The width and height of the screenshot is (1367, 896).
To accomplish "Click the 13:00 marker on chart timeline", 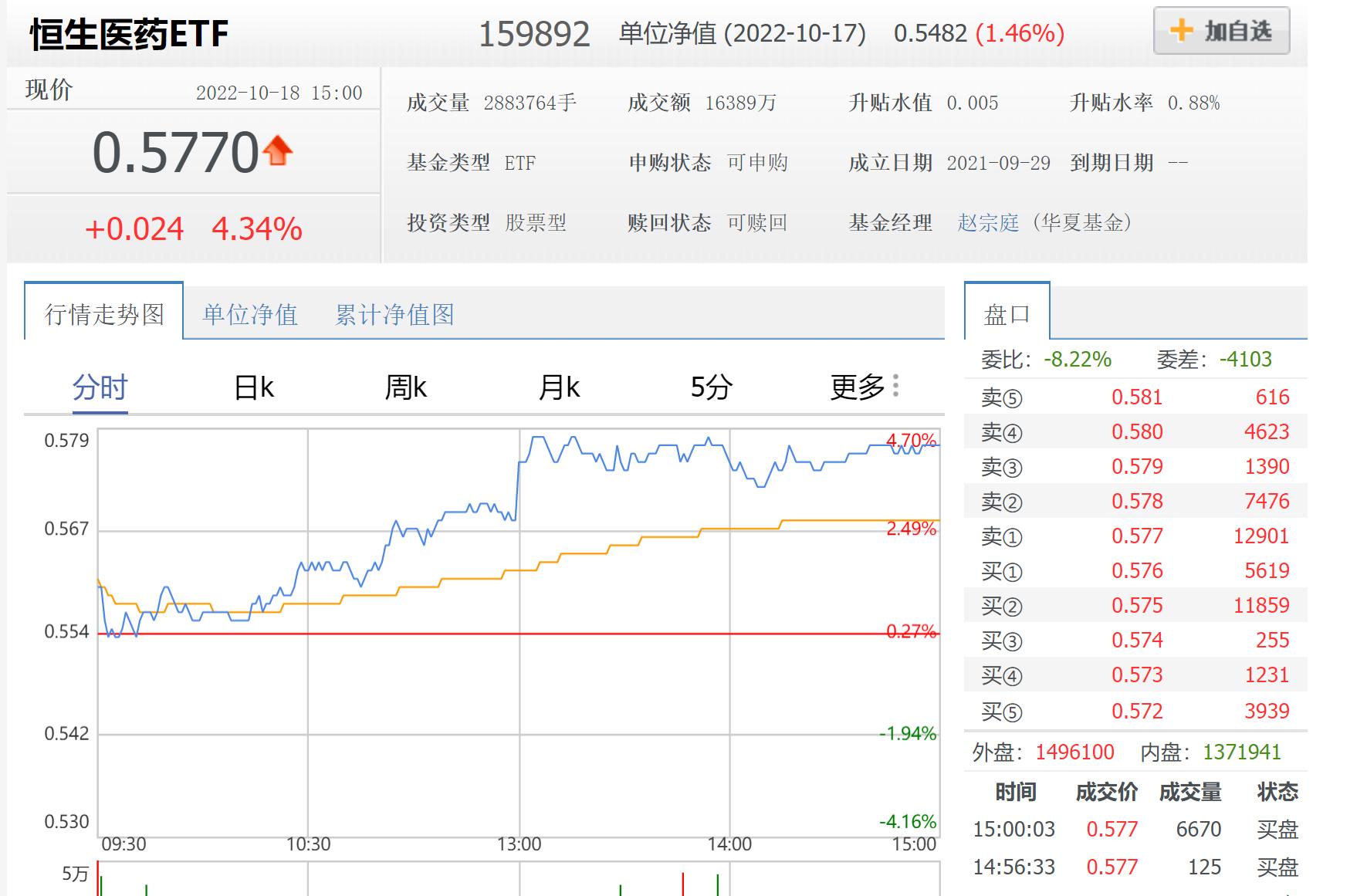I will point(519,844).
